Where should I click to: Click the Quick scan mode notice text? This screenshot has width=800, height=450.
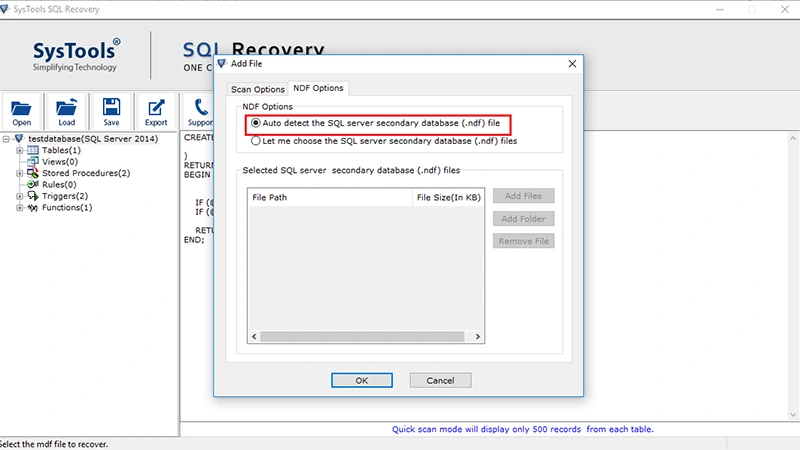(x=522, y=429)
